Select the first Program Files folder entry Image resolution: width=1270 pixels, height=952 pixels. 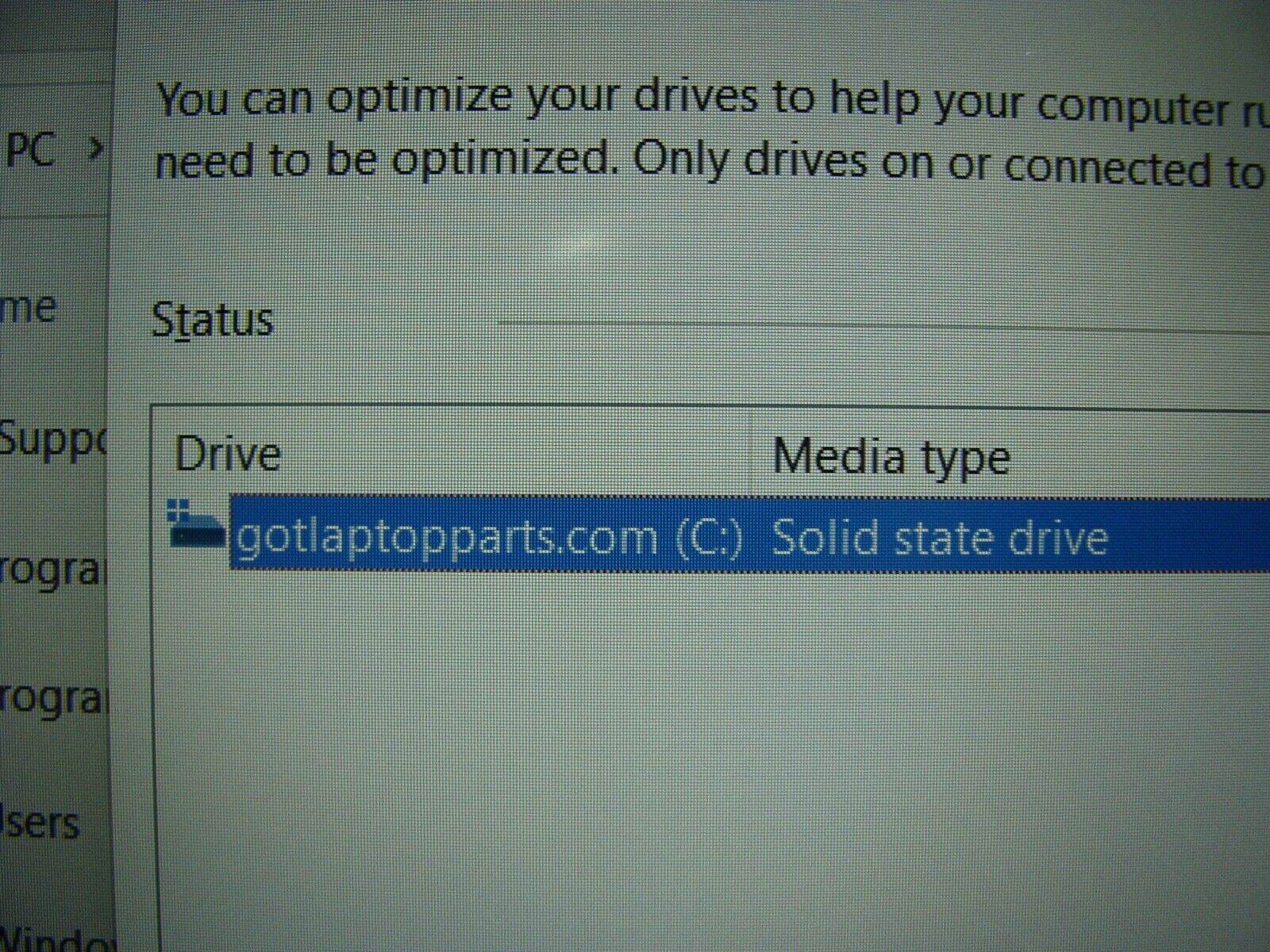[52, 570]
